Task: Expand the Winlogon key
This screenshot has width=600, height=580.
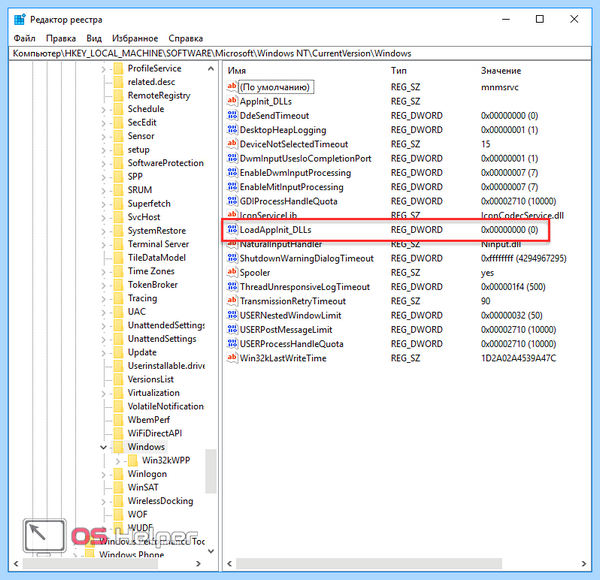Action: pos(103,474)
